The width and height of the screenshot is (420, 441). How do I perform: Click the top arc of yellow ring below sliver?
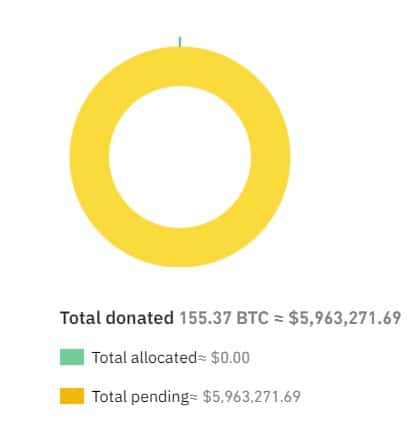click(180, 66)
